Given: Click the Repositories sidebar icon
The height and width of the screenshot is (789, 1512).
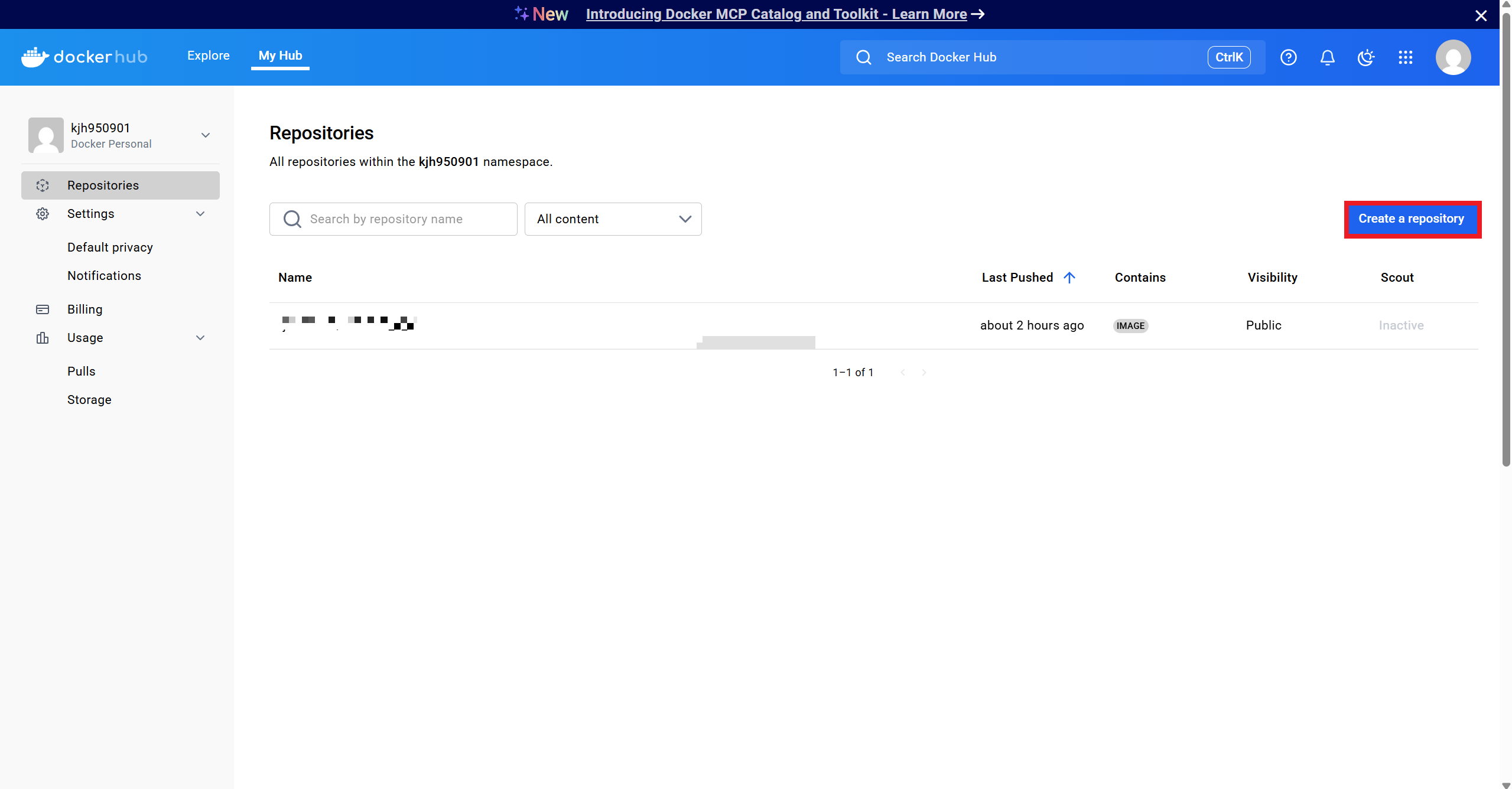Looking at the screenshot, I should click(x=43, y=185).
